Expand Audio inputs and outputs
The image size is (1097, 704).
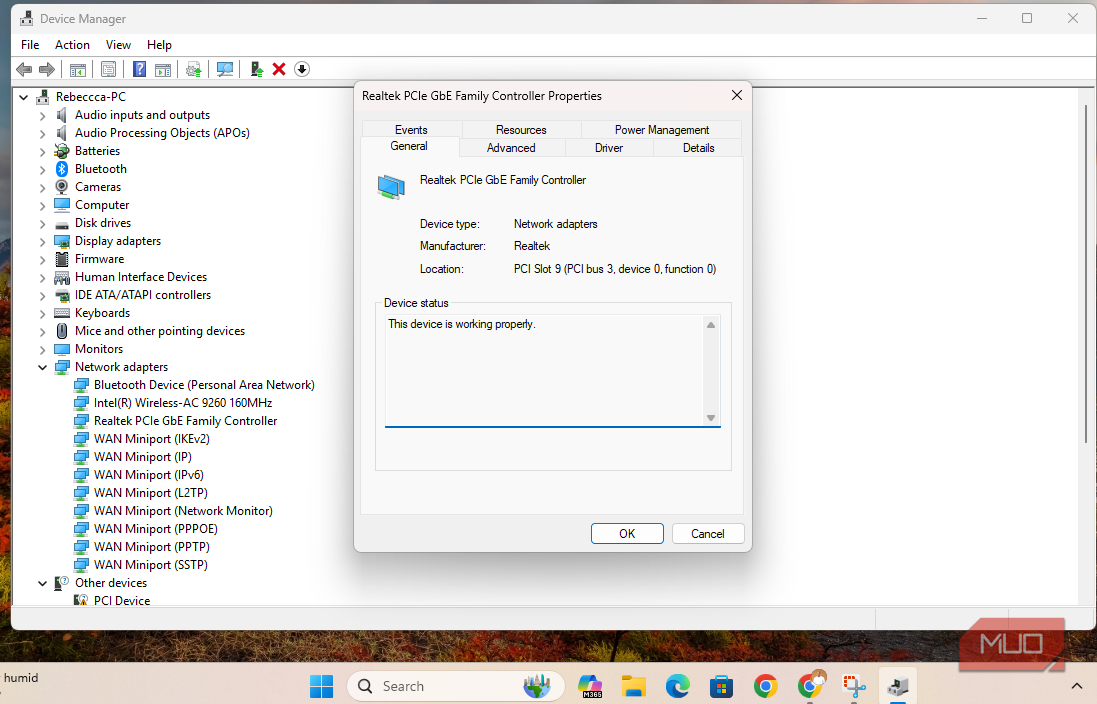(x=43, y=115)
